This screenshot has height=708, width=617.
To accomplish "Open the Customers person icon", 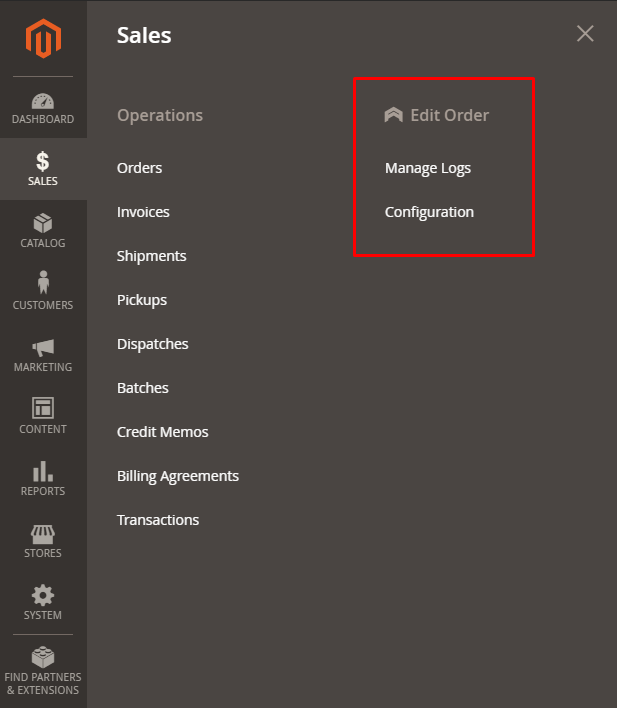I will (x=43, y=284).
